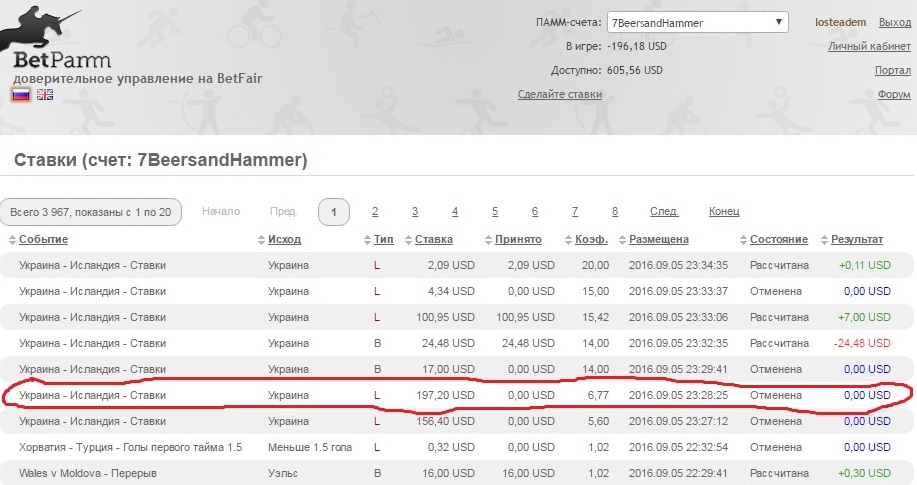Click the losteadem username
917x485 pixels.
(838, 22)
